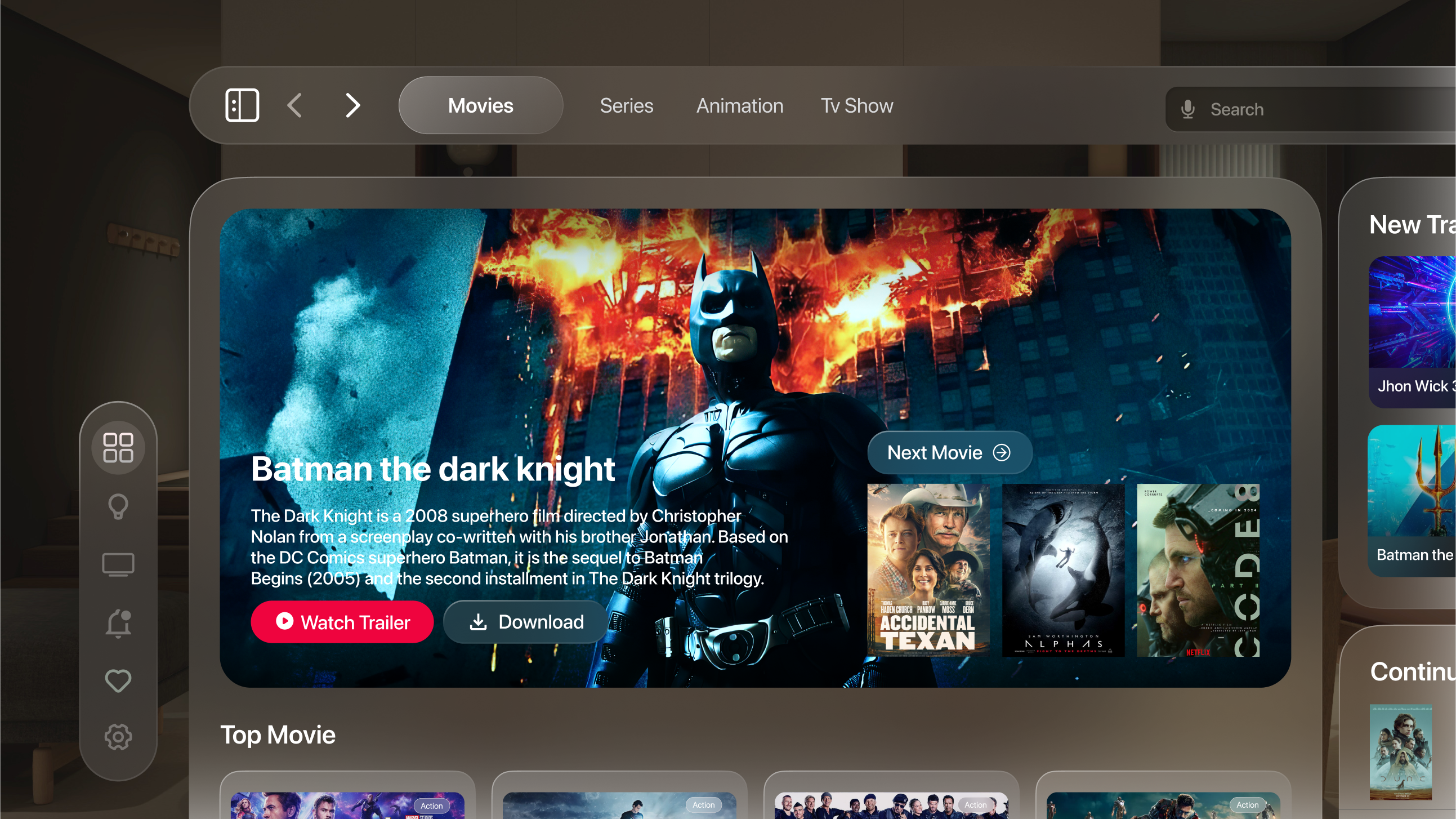
Task: Go back using the left chevron
Action: pyautogui.click(x=294, y=105)
